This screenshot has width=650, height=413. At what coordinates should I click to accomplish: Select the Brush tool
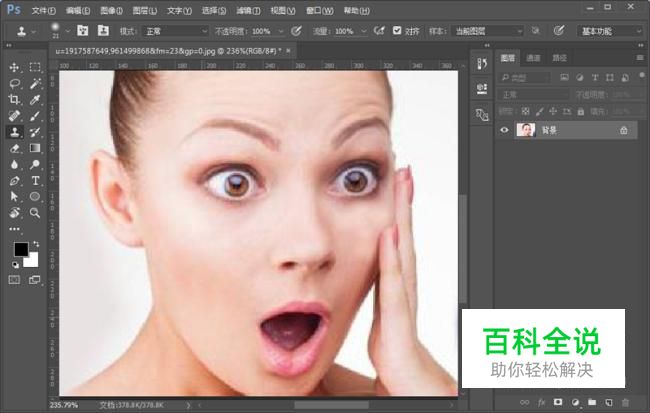35,116
